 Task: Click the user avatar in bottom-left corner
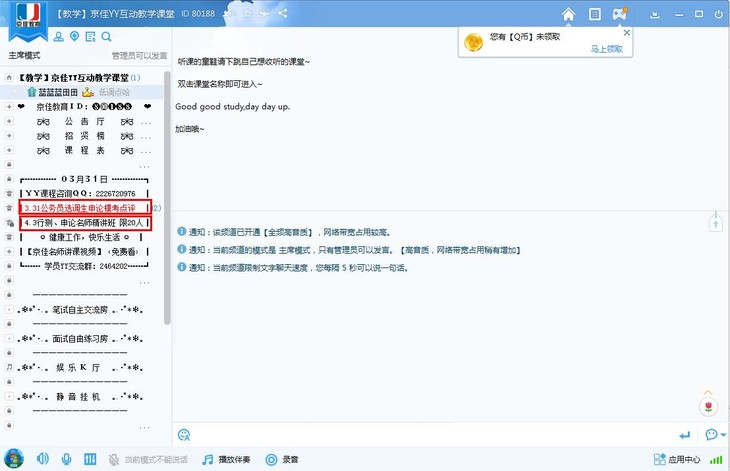tap(14, 459)
